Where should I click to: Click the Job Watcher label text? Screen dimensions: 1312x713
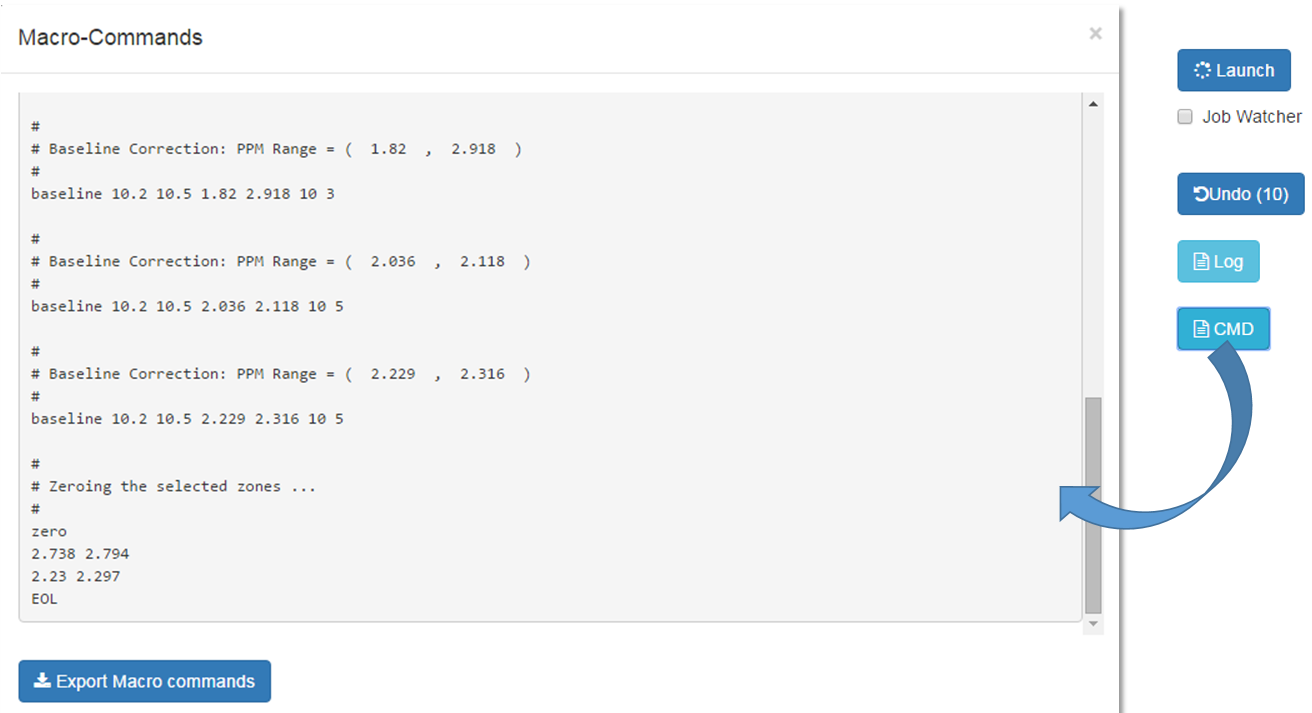(1252, 117)
